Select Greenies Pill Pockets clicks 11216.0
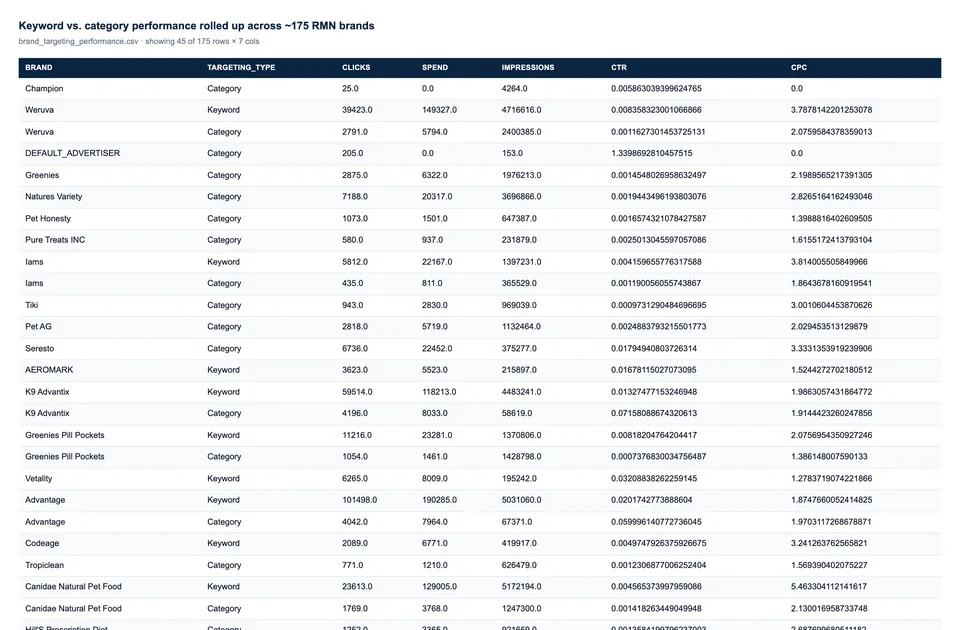960x630 pixels. (357, 435)
